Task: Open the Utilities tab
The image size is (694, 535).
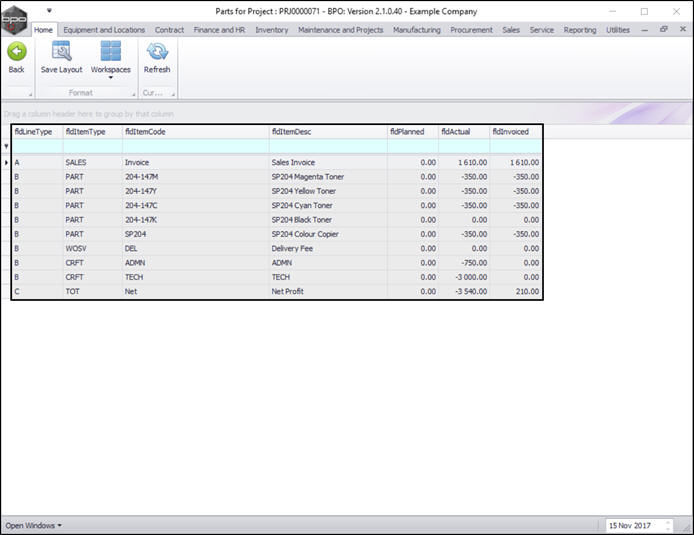Action: (x=618, y=30)
